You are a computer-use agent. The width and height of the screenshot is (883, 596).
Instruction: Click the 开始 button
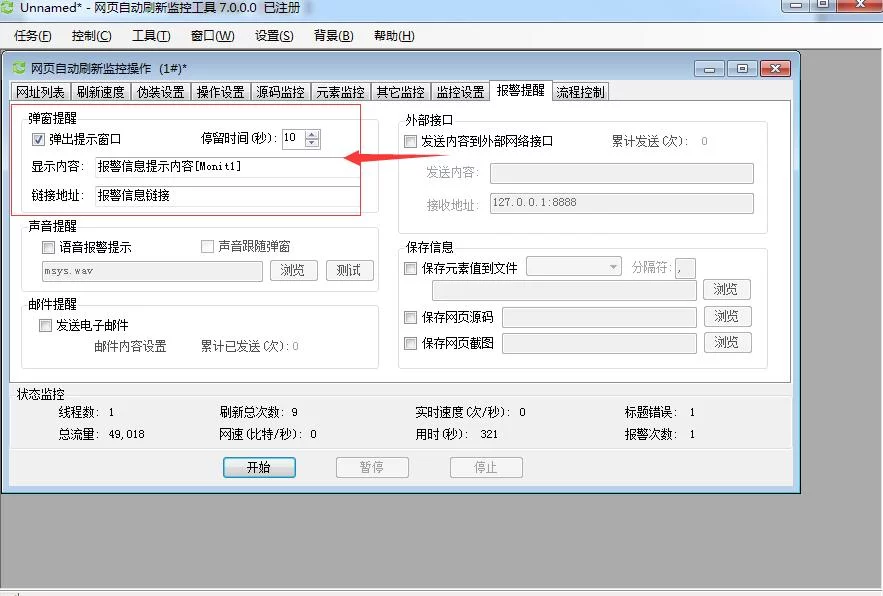[x=259, y=468]
